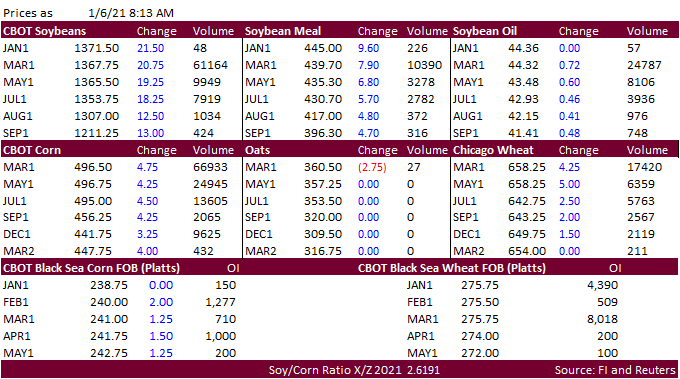680x379 pixels.
Task: Click soybean meal MAR1 volume 10390
Action: click(425, 65)
